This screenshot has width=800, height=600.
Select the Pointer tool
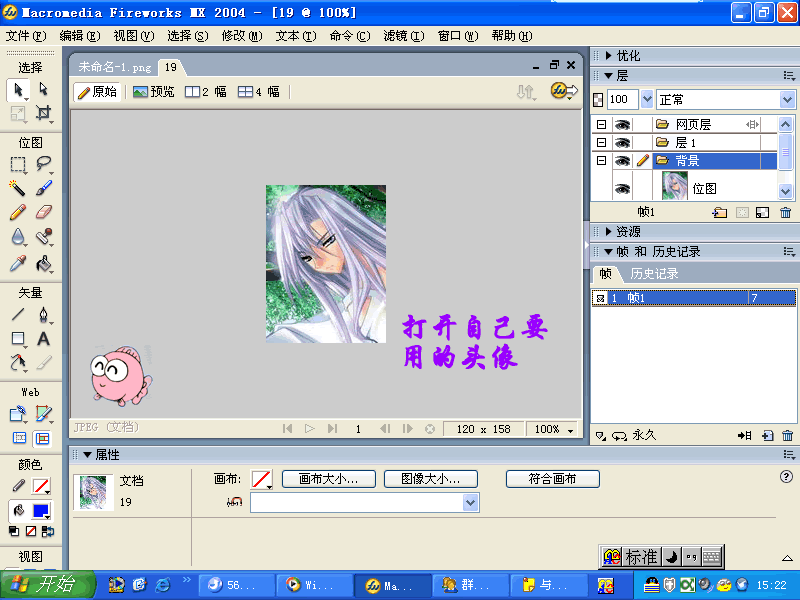(18, 90)
